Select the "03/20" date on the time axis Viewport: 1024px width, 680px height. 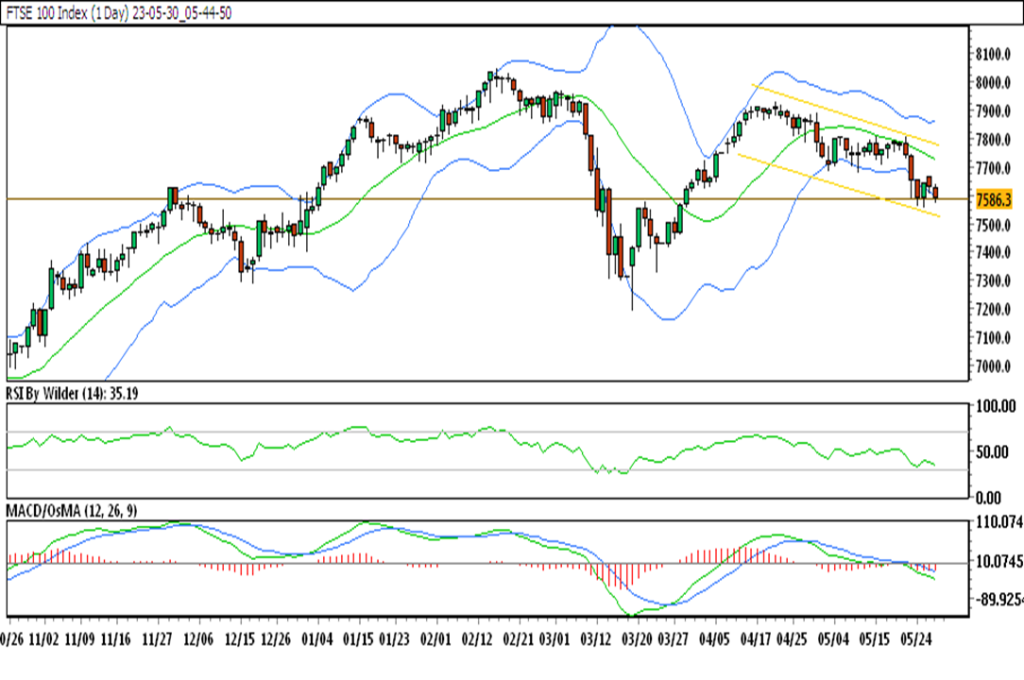coord(636,639)
